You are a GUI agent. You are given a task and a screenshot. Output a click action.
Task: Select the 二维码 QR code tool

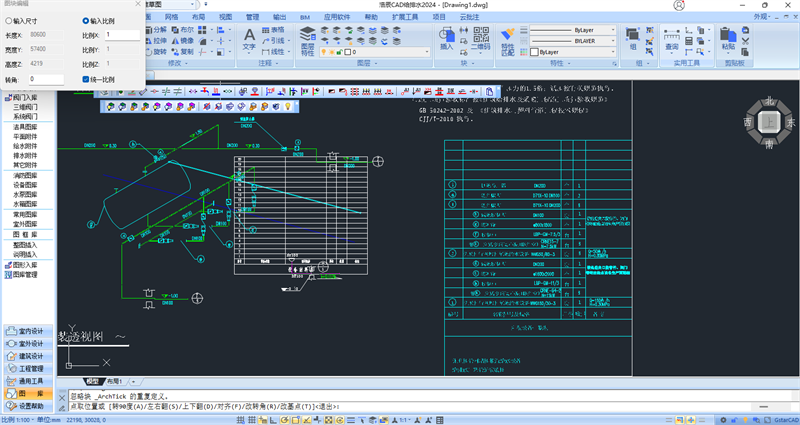tap(480, 37)
